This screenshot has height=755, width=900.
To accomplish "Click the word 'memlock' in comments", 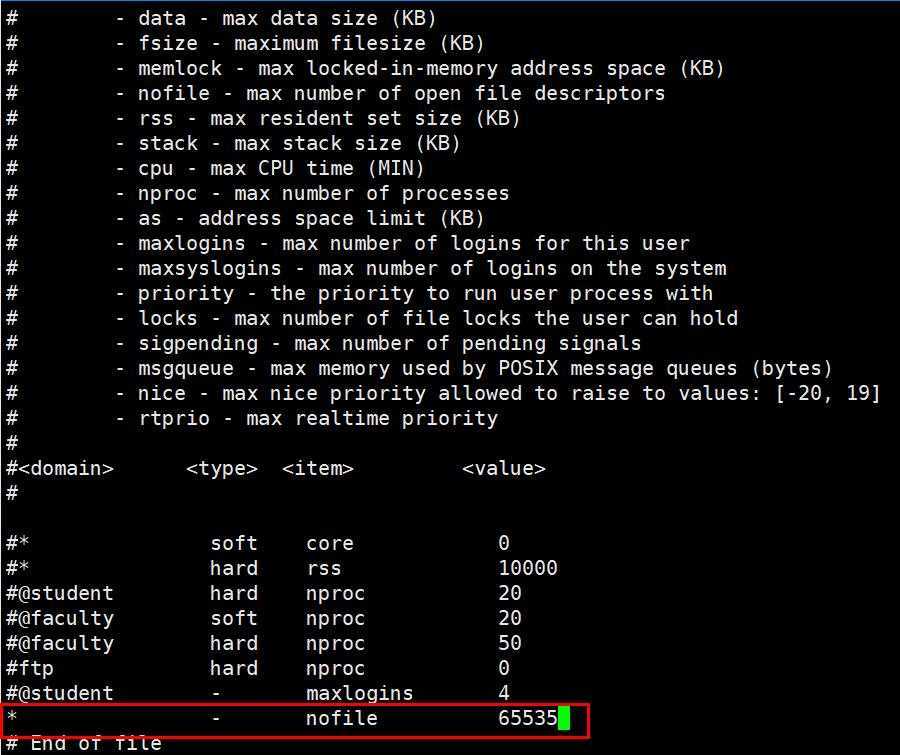I will 180,68.
